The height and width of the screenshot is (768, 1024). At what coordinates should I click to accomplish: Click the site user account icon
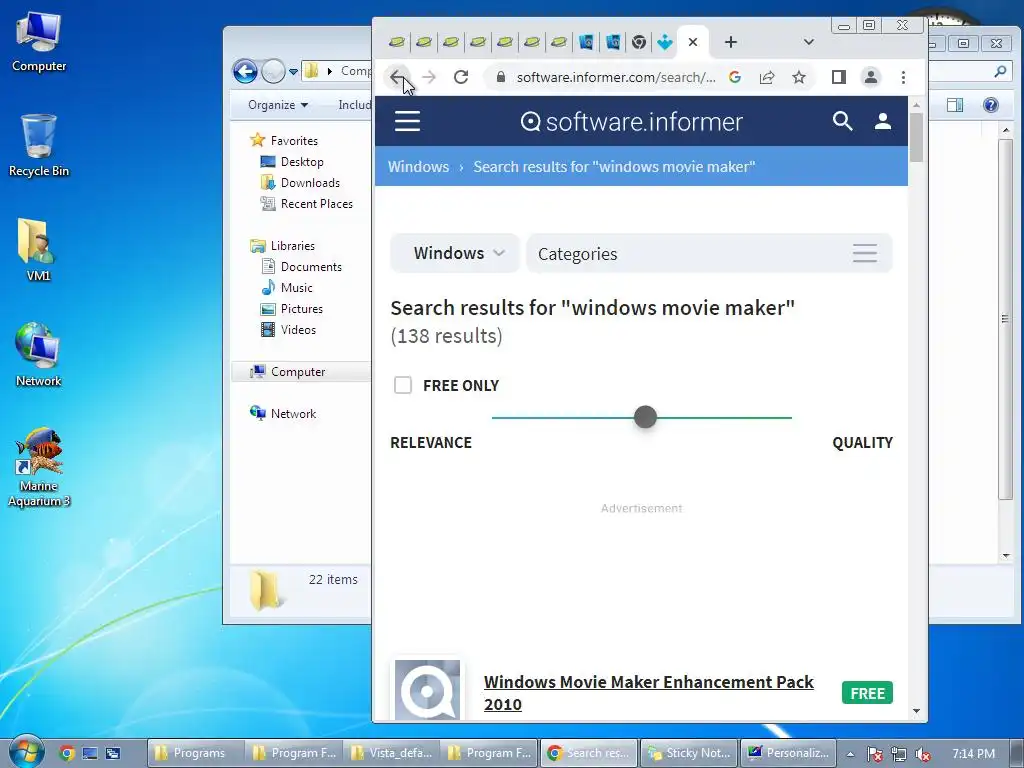click(x=883, y=121)
